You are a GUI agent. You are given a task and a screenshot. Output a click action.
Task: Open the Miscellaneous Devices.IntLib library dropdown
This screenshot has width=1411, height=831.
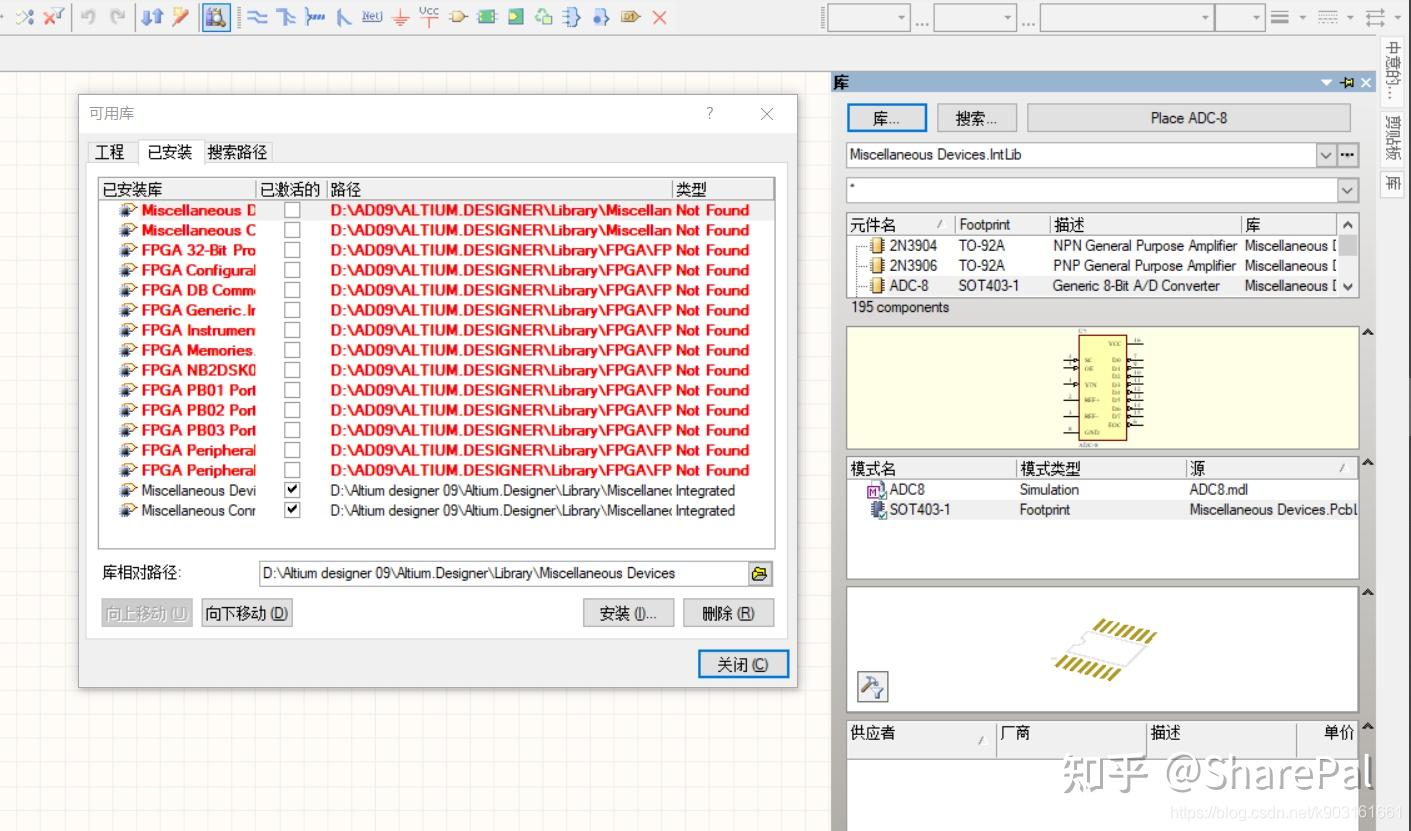1324,155
